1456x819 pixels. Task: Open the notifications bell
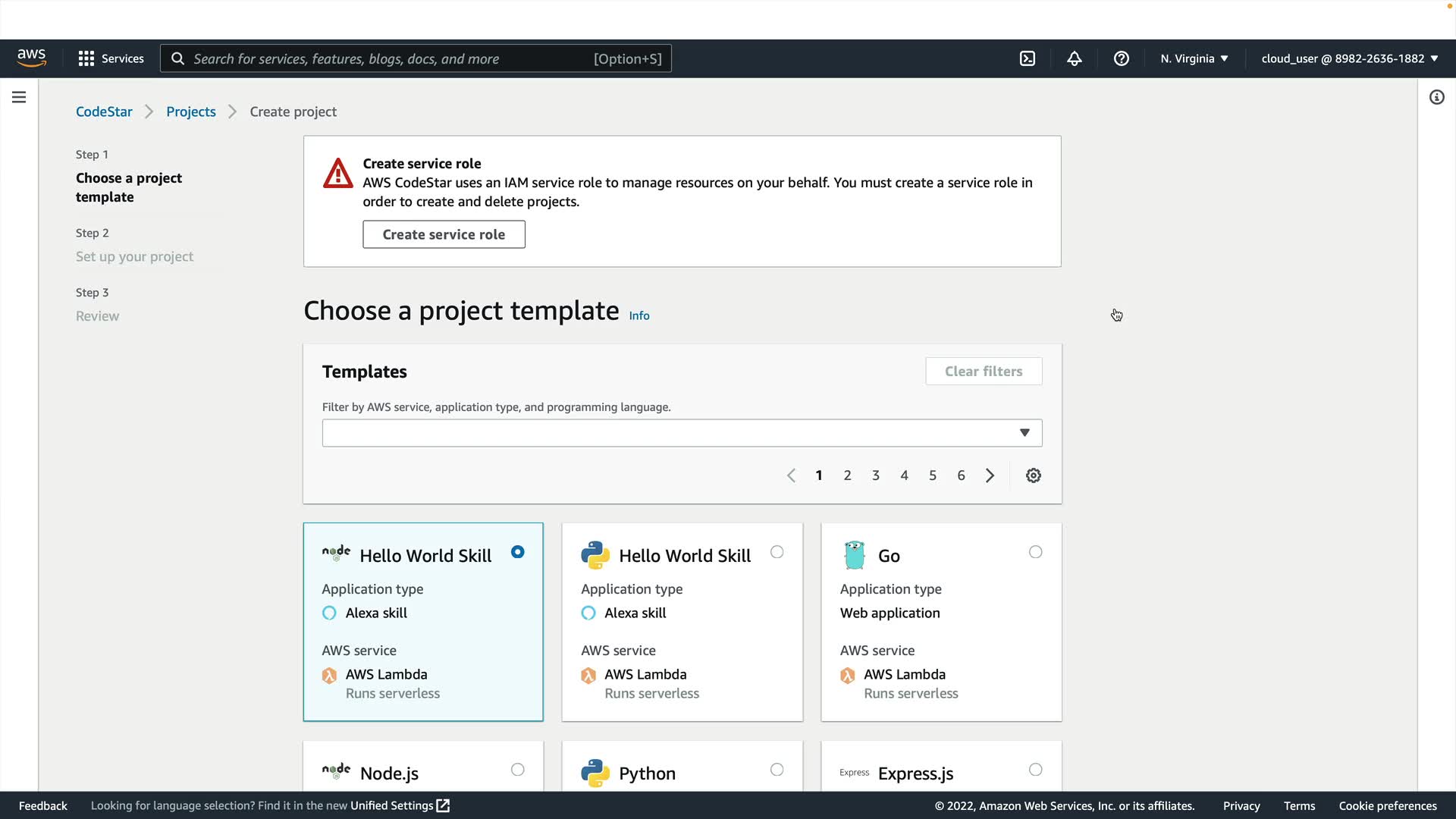click(x=1075, y=58)
